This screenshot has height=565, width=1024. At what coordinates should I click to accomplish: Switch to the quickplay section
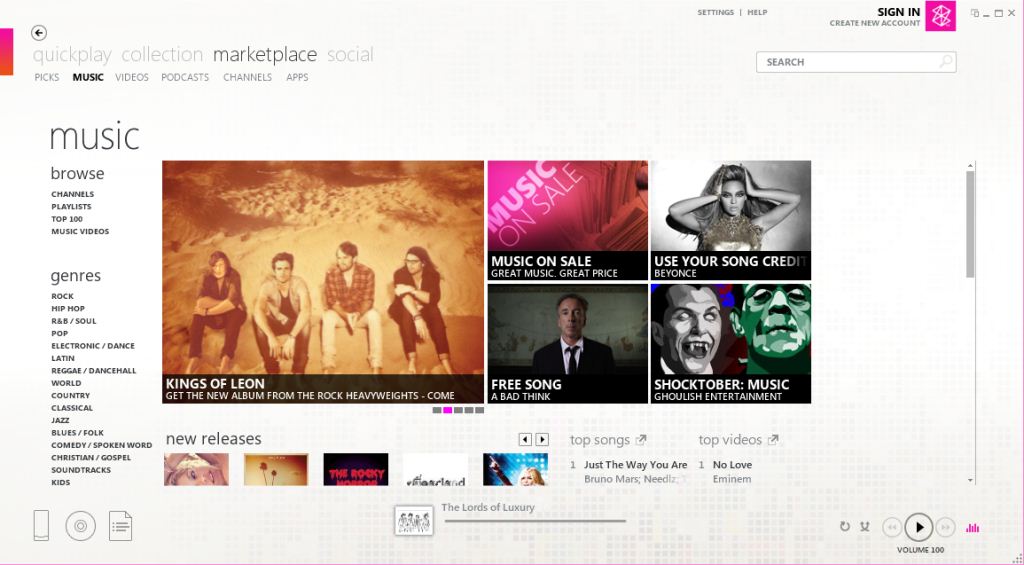pyautogui.click(x=72, y=55)
